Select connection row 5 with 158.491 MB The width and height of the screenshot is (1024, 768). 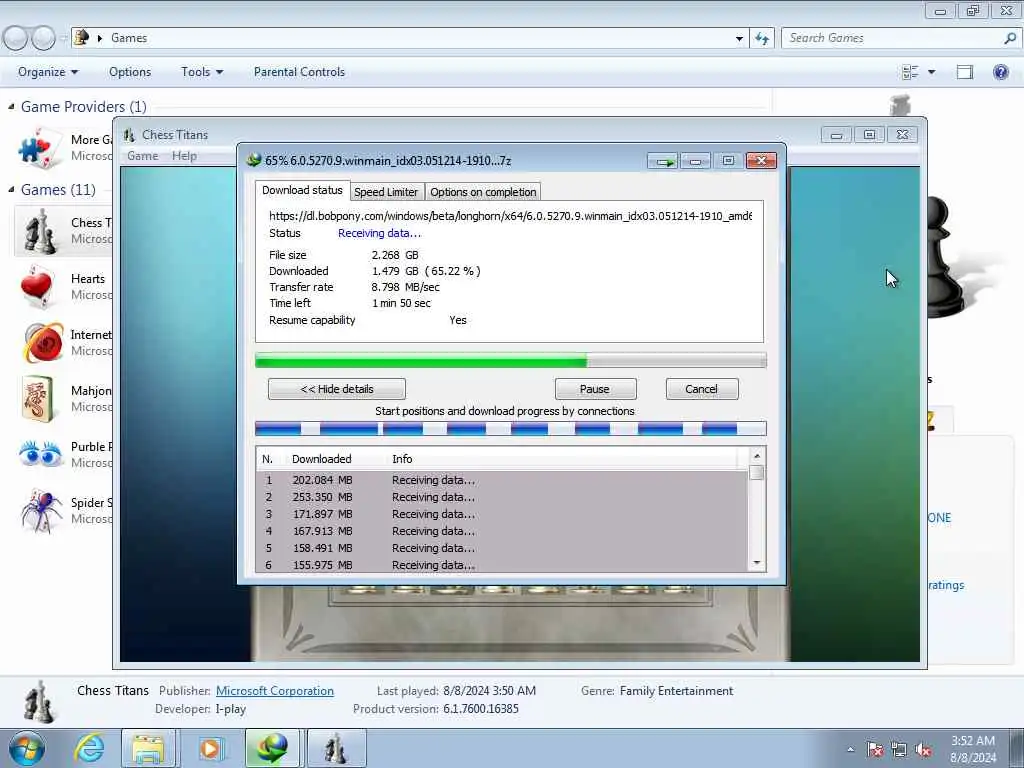point(502,548)
